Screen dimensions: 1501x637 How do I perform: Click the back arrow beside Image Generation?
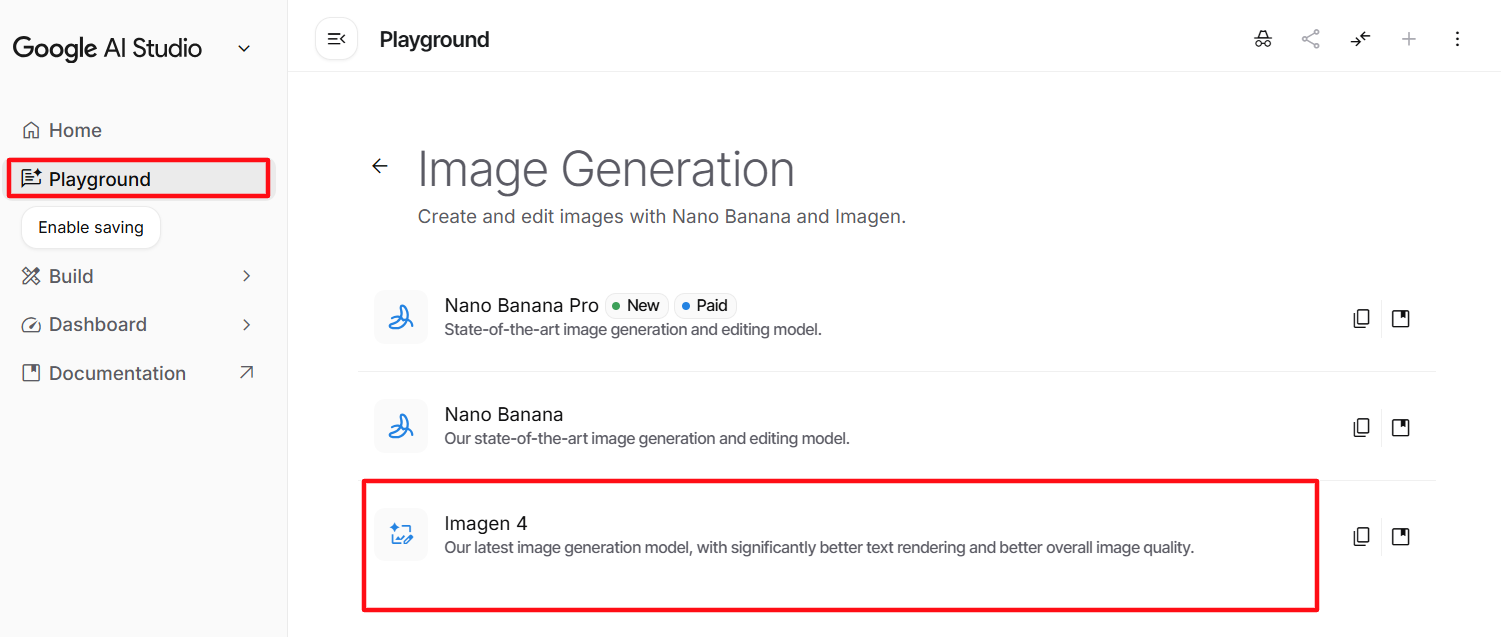point(380,166)
